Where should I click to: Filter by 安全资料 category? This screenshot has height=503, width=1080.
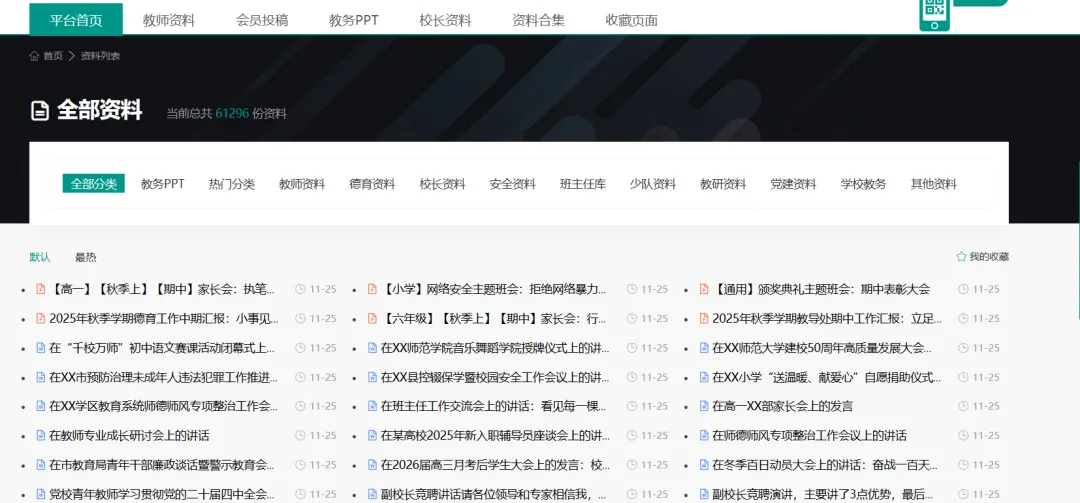pyautogui.click(x=512, y=184)
